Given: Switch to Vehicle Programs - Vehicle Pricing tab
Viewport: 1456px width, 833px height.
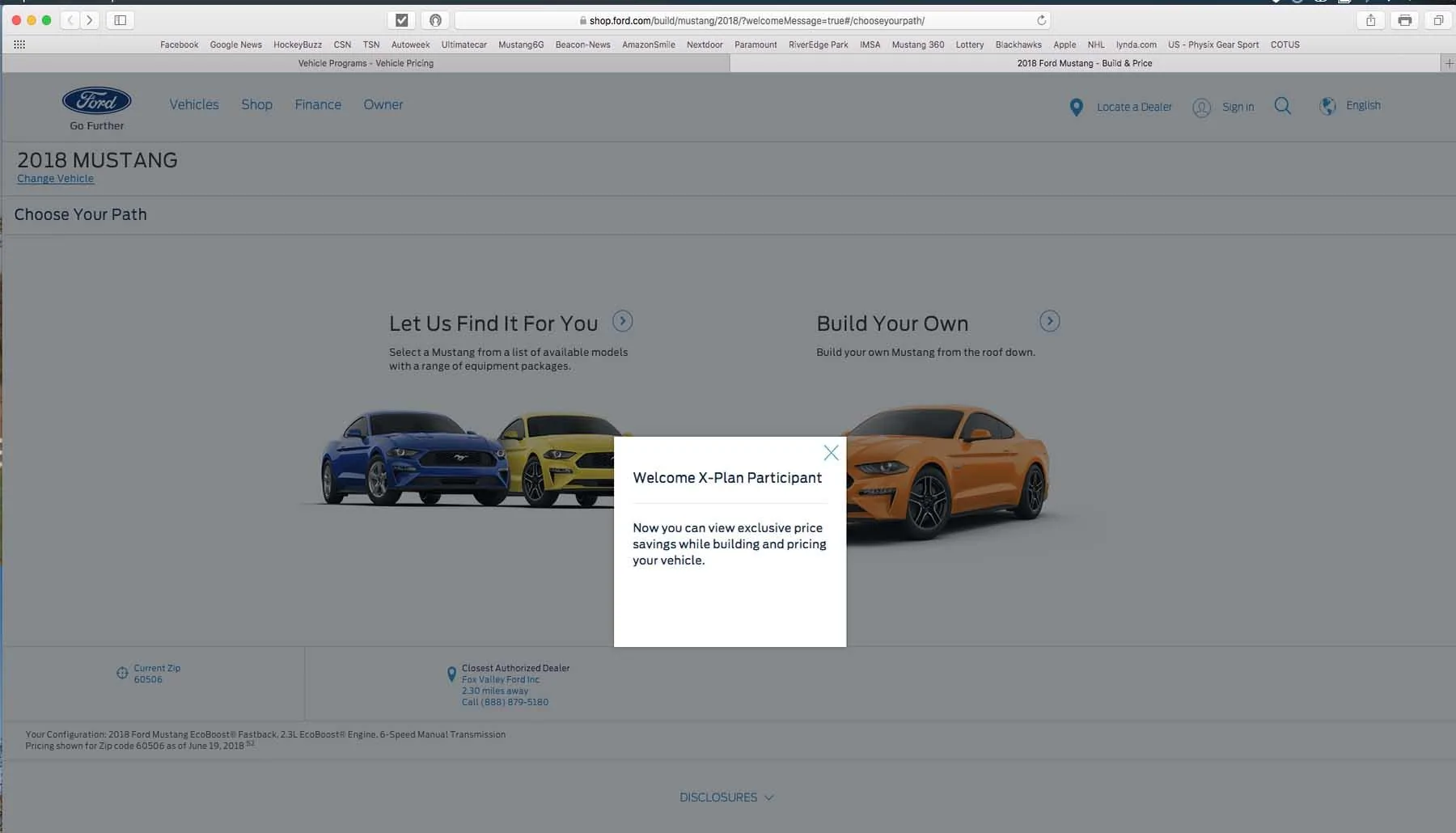Looking at the screenshot, I should tap(366, 63).
